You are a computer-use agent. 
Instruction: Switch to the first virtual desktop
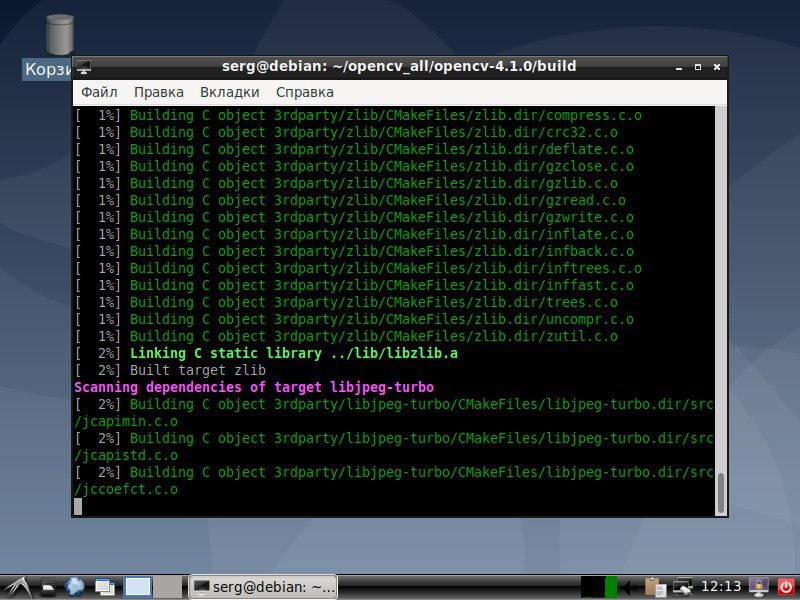(x=138, y=587)
